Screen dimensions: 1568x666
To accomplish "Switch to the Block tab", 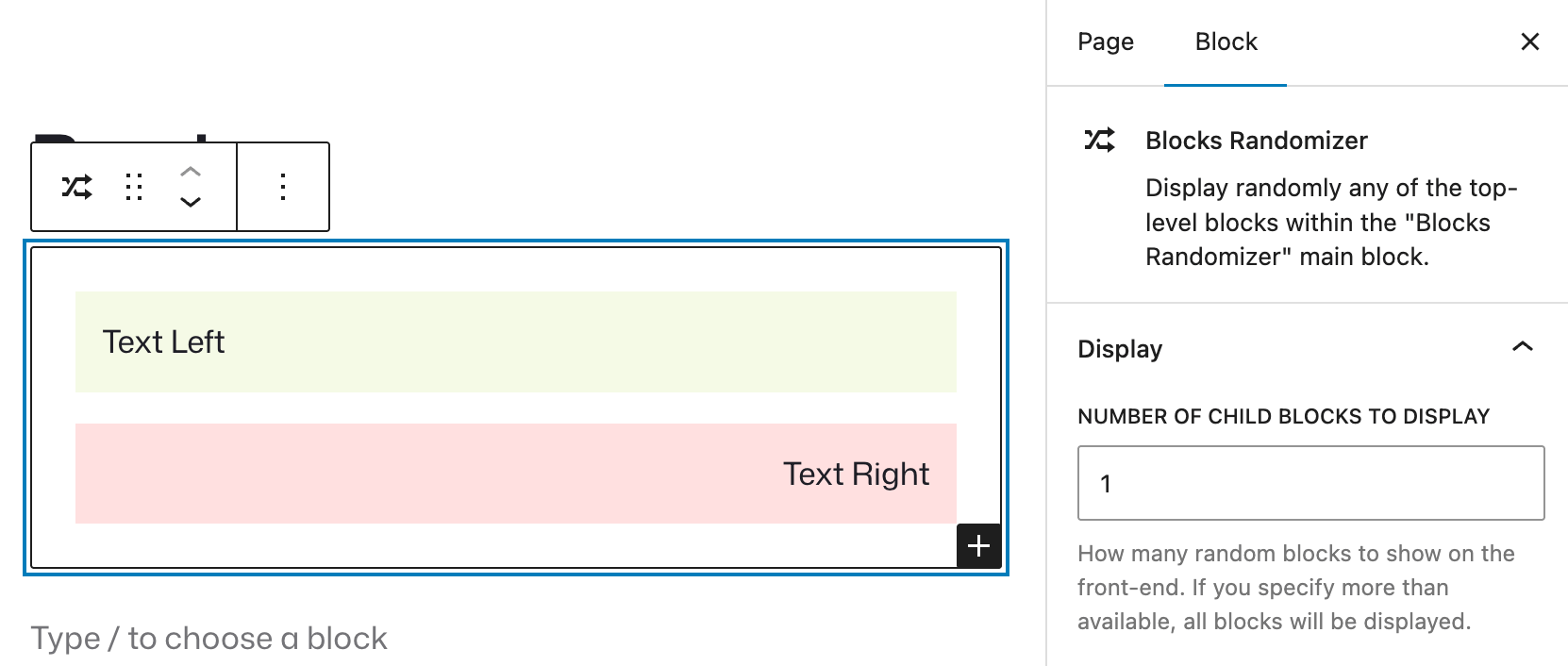I will (x=1225, y=42).
